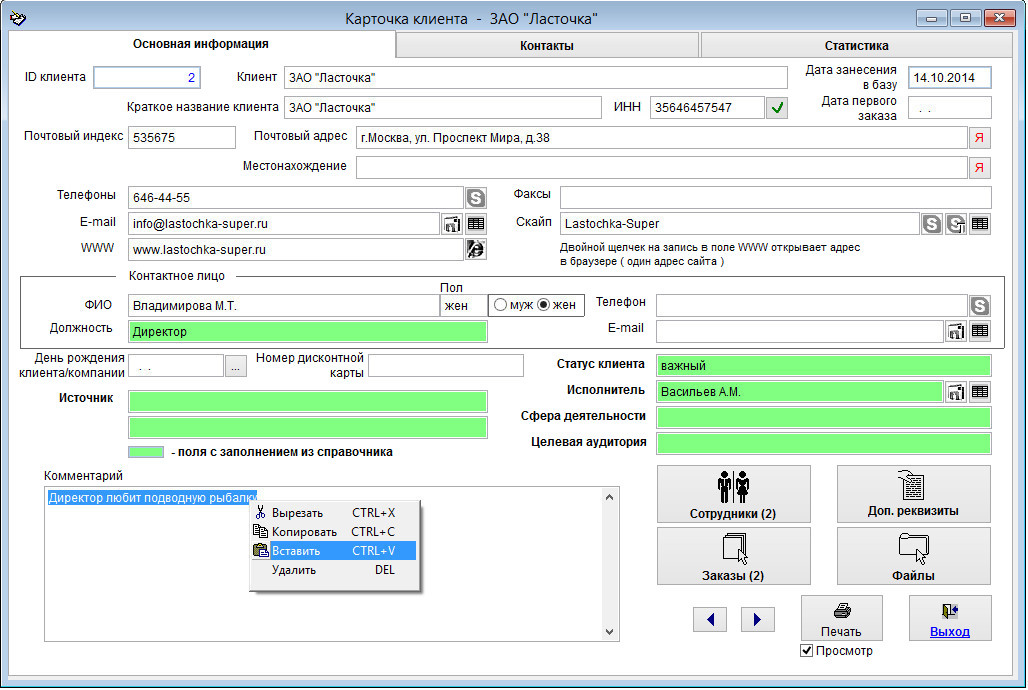Click Skype icon next to Телефоны field

(476, 198)
